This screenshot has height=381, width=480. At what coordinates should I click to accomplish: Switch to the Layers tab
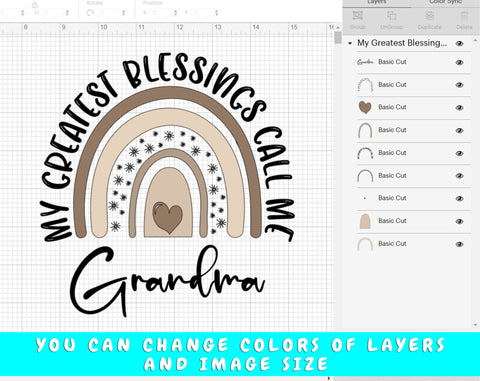point(377,2)
